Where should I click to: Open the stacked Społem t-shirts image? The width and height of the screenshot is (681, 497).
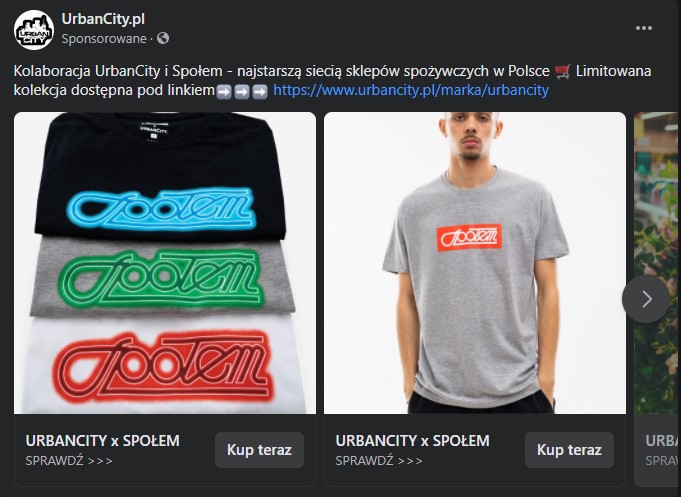point(165,263)
